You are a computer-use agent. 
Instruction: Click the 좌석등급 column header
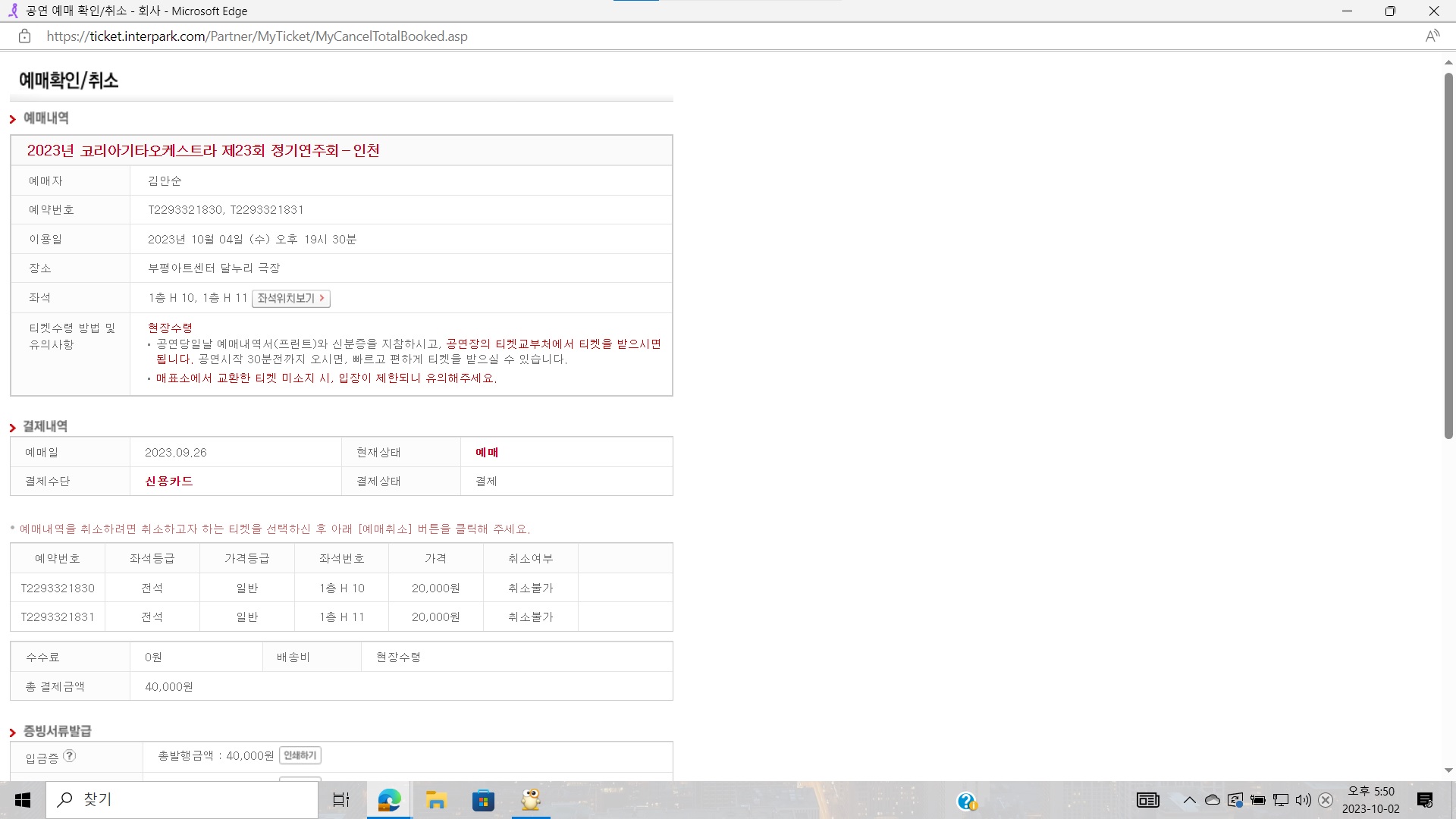[x=152, y=558]
